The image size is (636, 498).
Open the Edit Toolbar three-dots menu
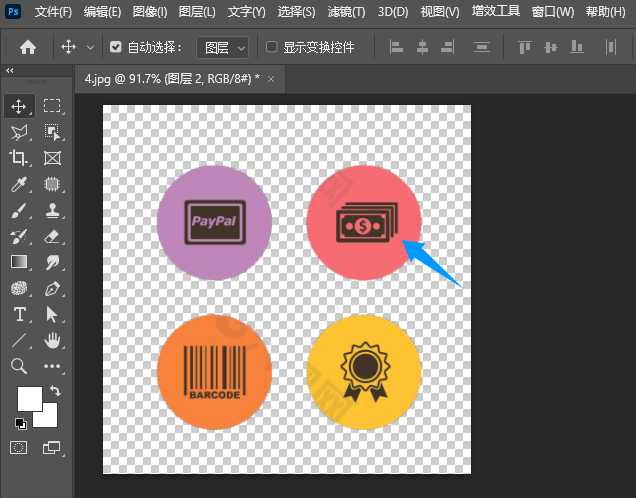(x=52, y=366)
